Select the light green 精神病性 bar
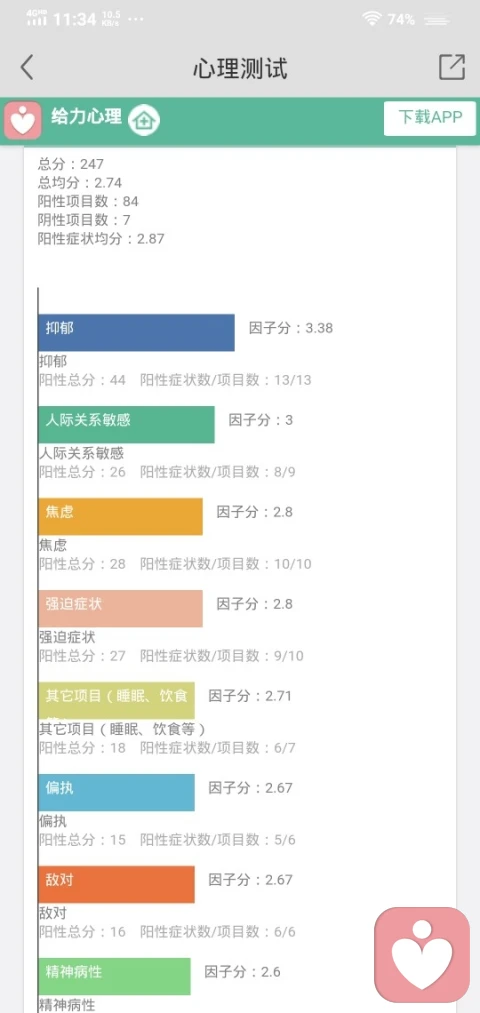The height and width of the screenshot is (1013, 480). pyautogui.click(x=114, y=976)
